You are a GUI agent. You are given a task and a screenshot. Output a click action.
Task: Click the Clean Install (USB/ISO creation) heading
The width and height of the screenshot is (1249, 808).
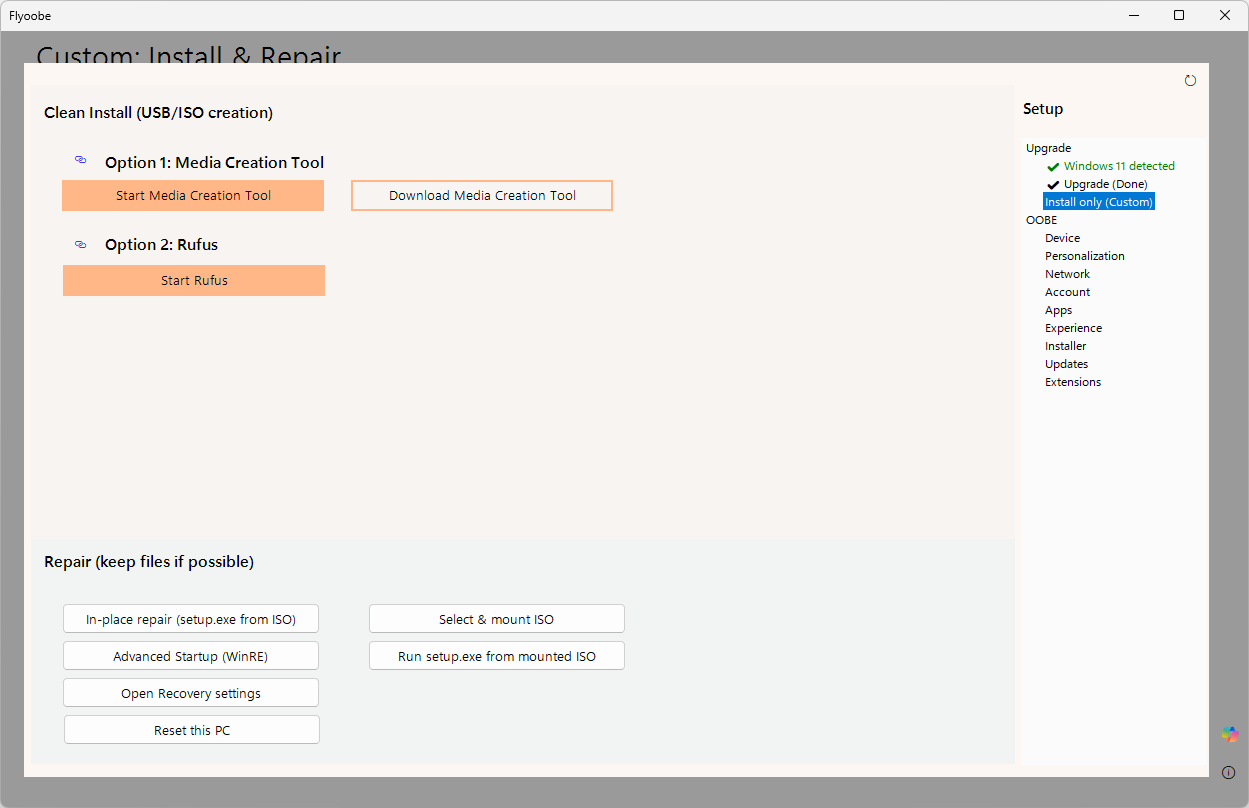tap(158, 113)
